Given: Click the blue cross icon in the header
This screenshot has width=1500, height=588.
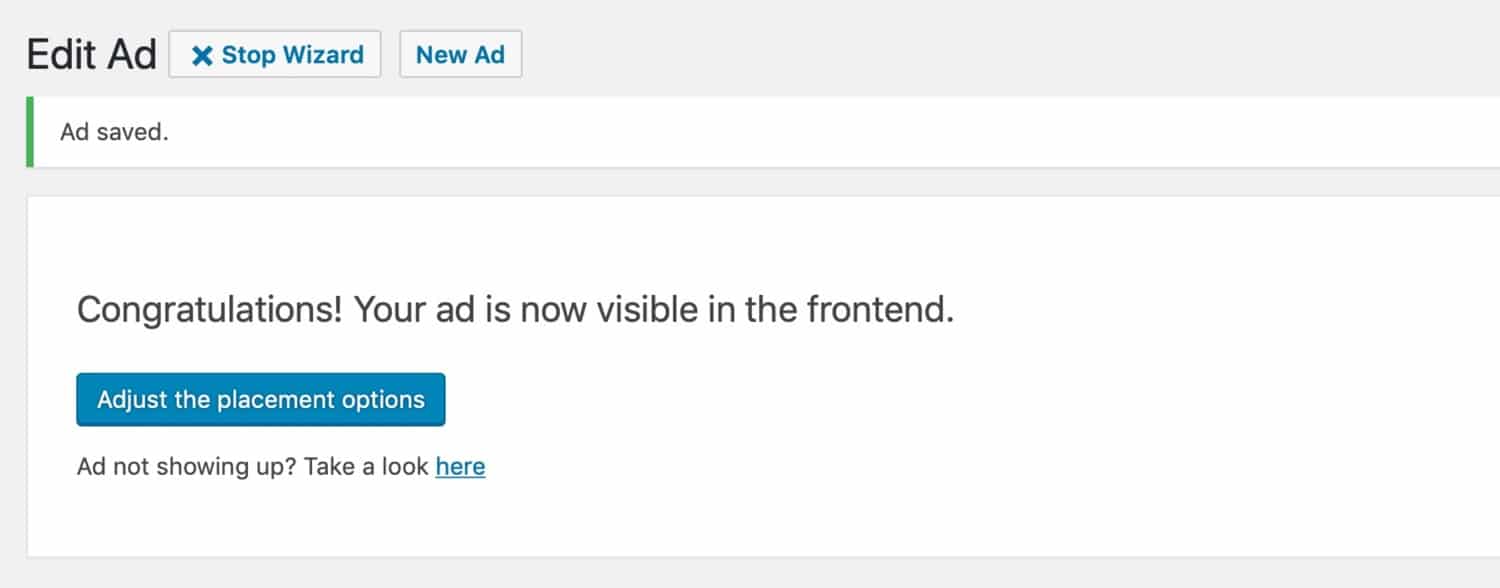Looking at the screenshot, I should [x=203, y=55].
